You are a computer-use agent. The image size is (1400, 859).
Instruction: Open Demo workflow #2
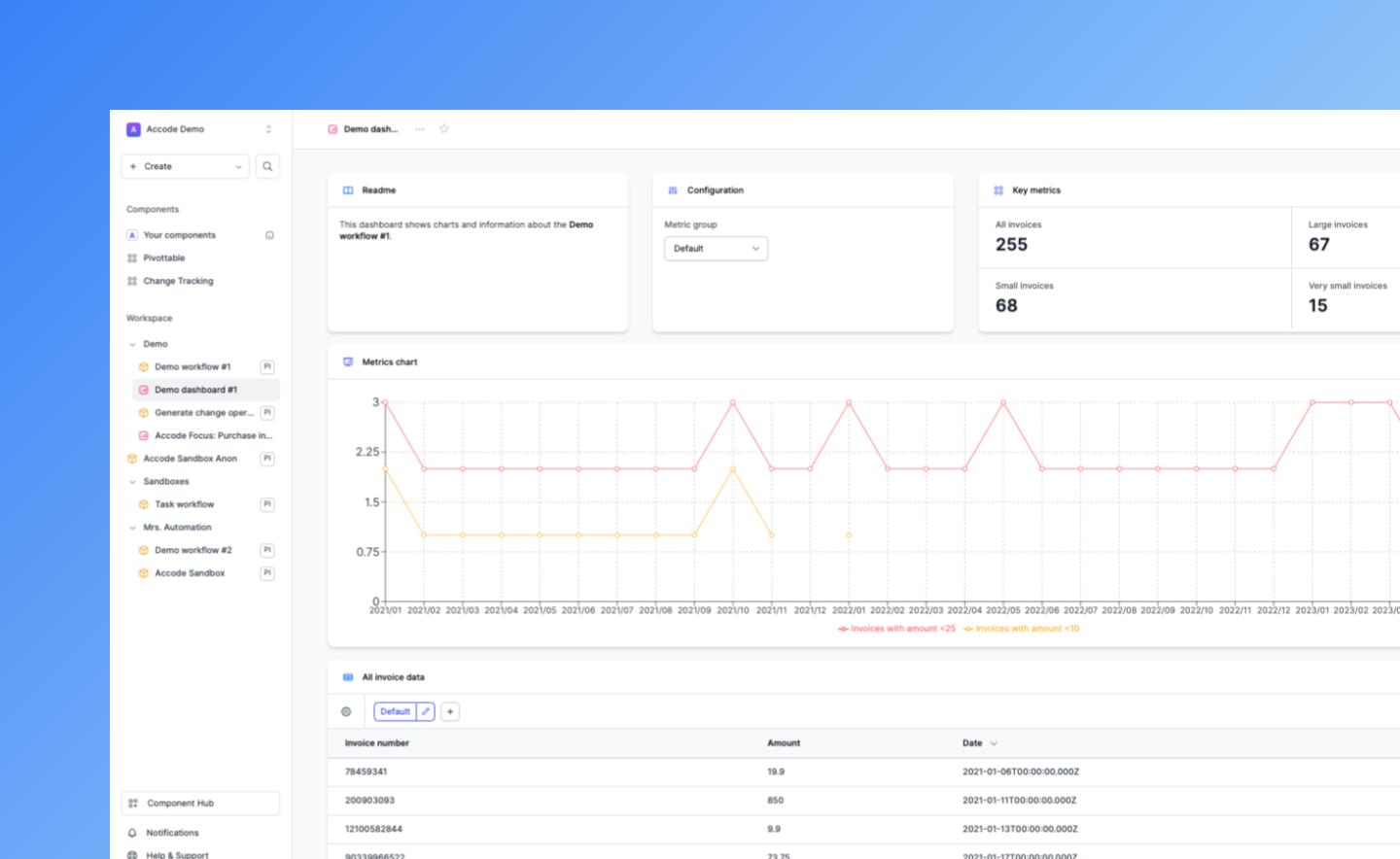(192, 550)
